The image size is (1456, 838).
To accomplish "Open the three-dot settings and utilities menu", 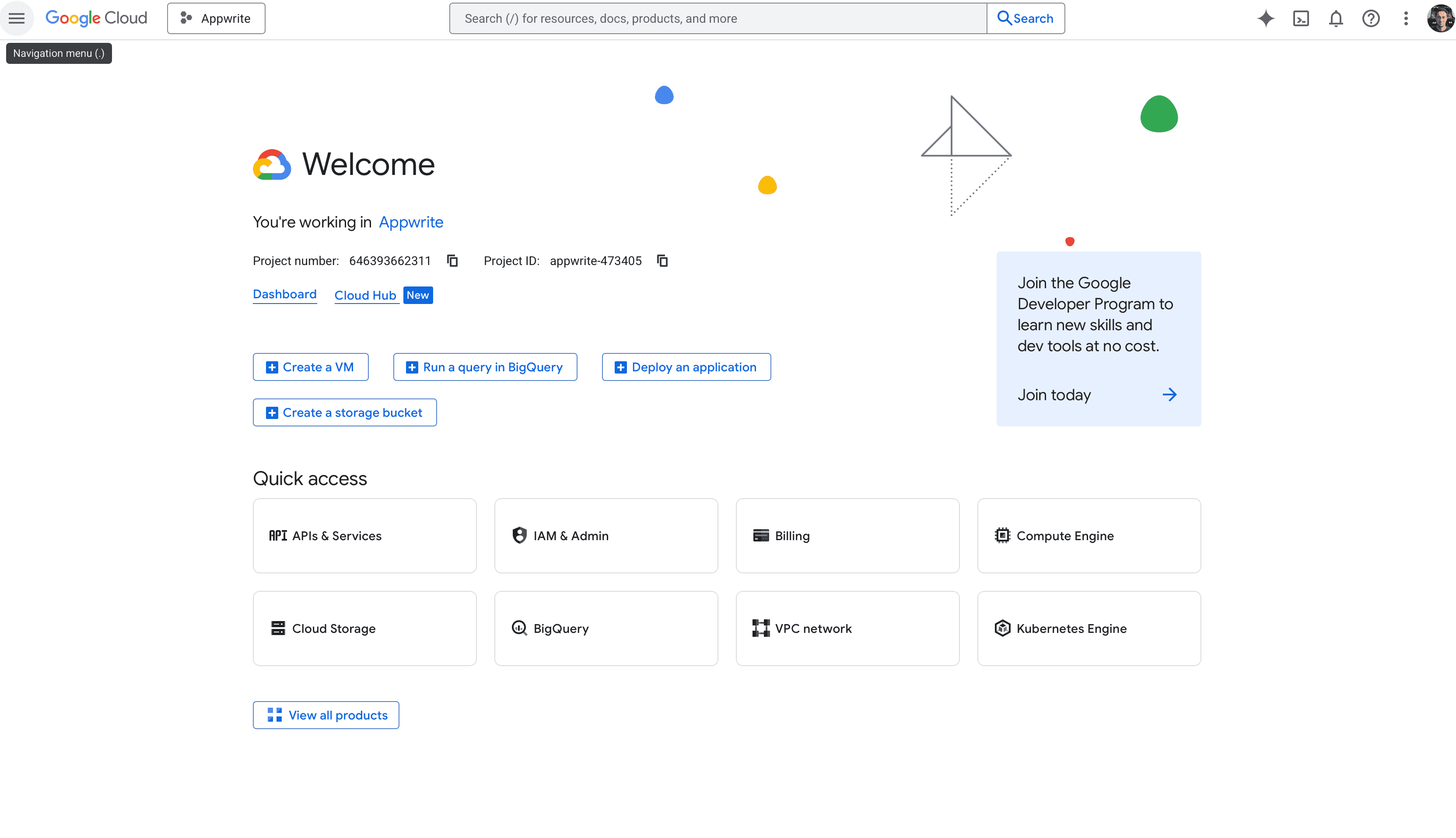I will click(1406, 18).
